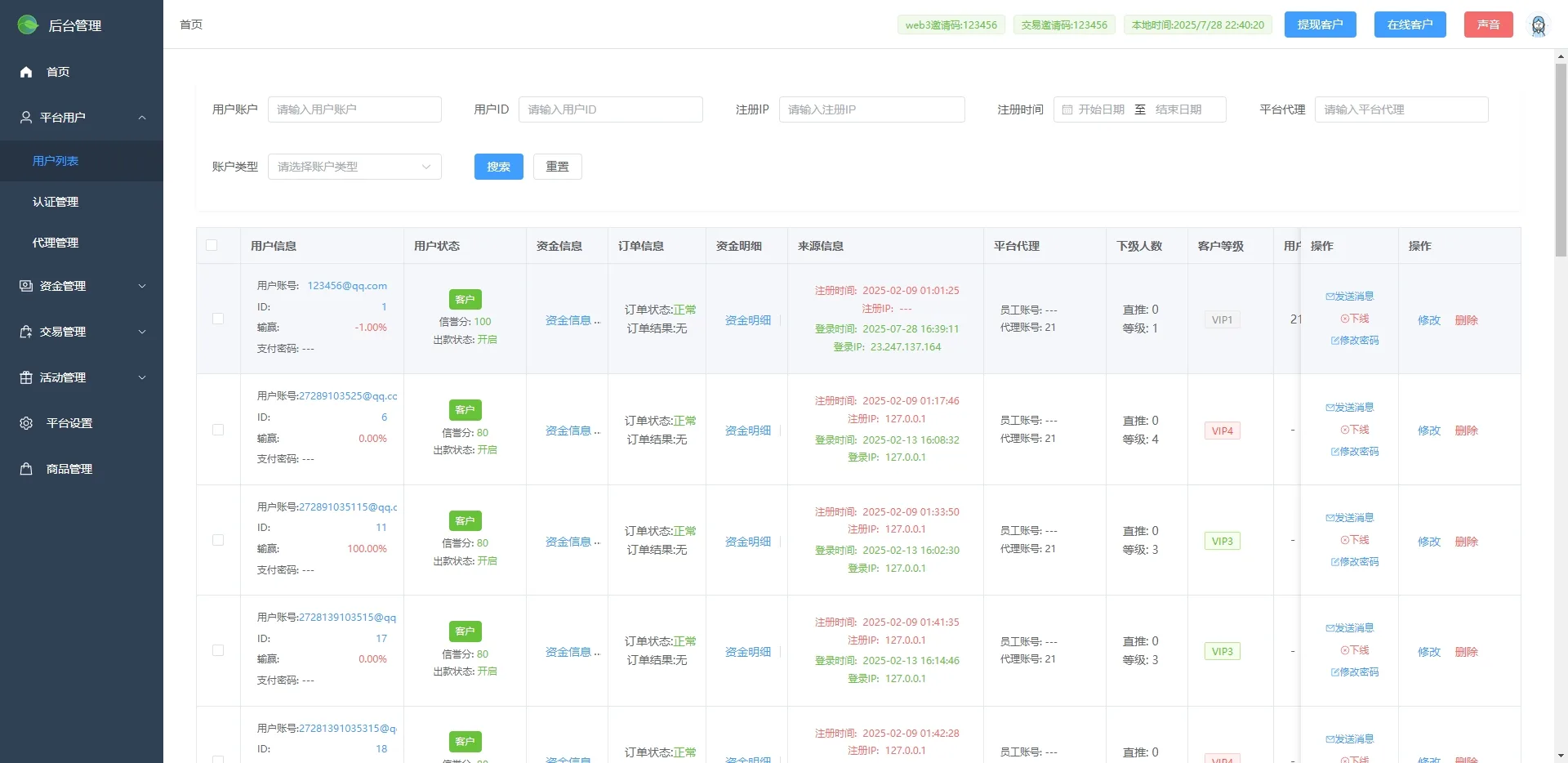Click the 搜索 search button
The height and width of the screenshot is (763, 1568).
pos(498,167)
